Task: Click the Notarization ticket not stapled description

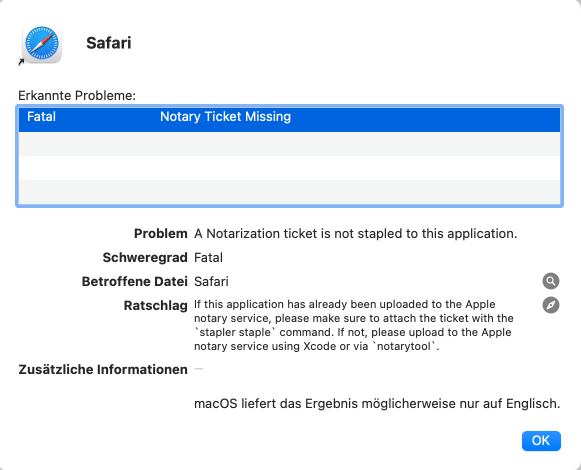Action: [355, 234]
